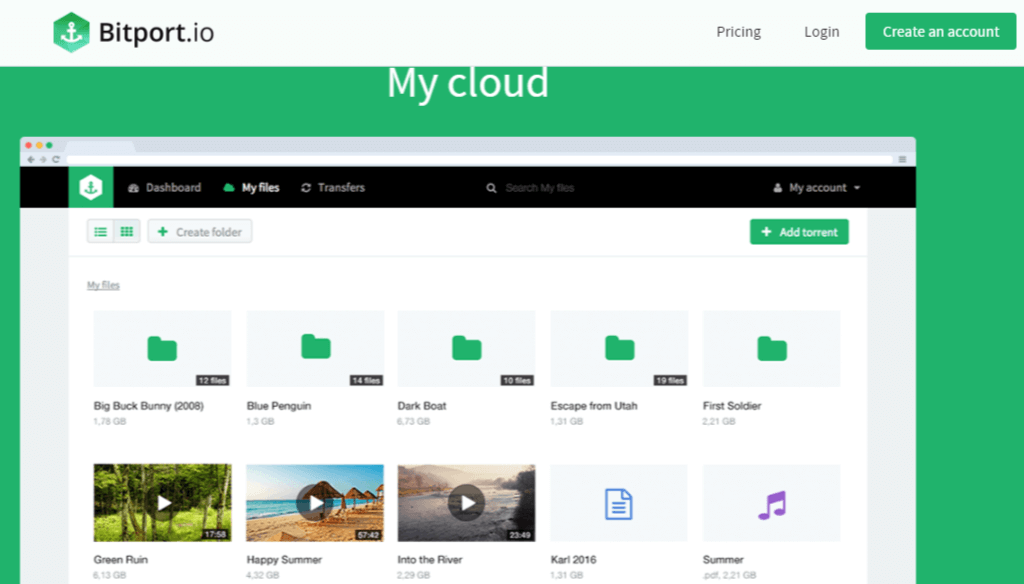1024x584 pixels.
Task: Click the 23:49 duration label
Action: tap(520, 534)
